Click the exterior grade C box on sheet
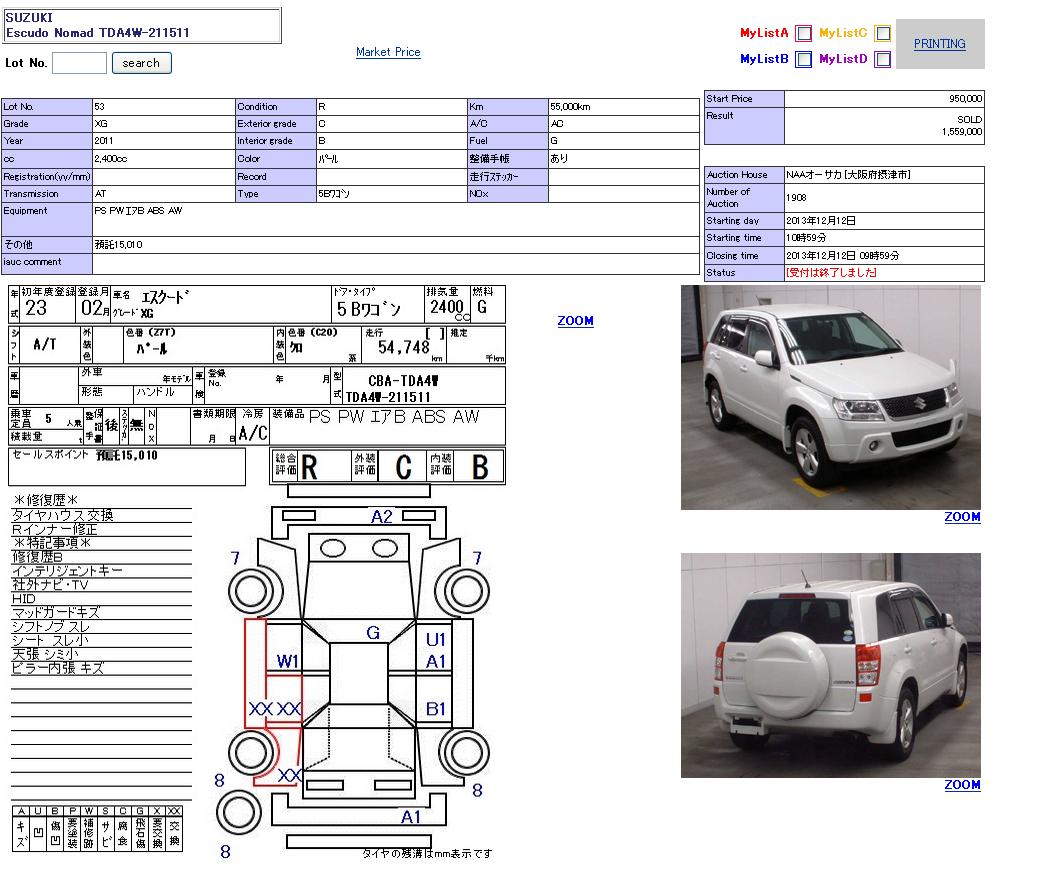 (403, 467)
